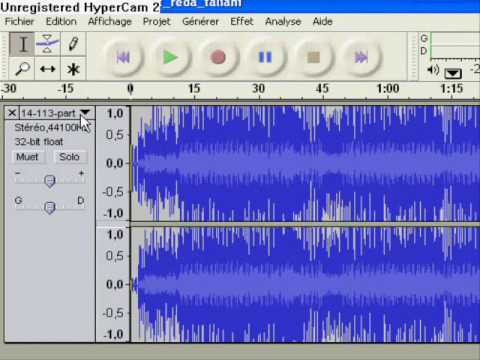The image size is (480, 360).
Task: Click the upper channel waveform
Action: 305,163
